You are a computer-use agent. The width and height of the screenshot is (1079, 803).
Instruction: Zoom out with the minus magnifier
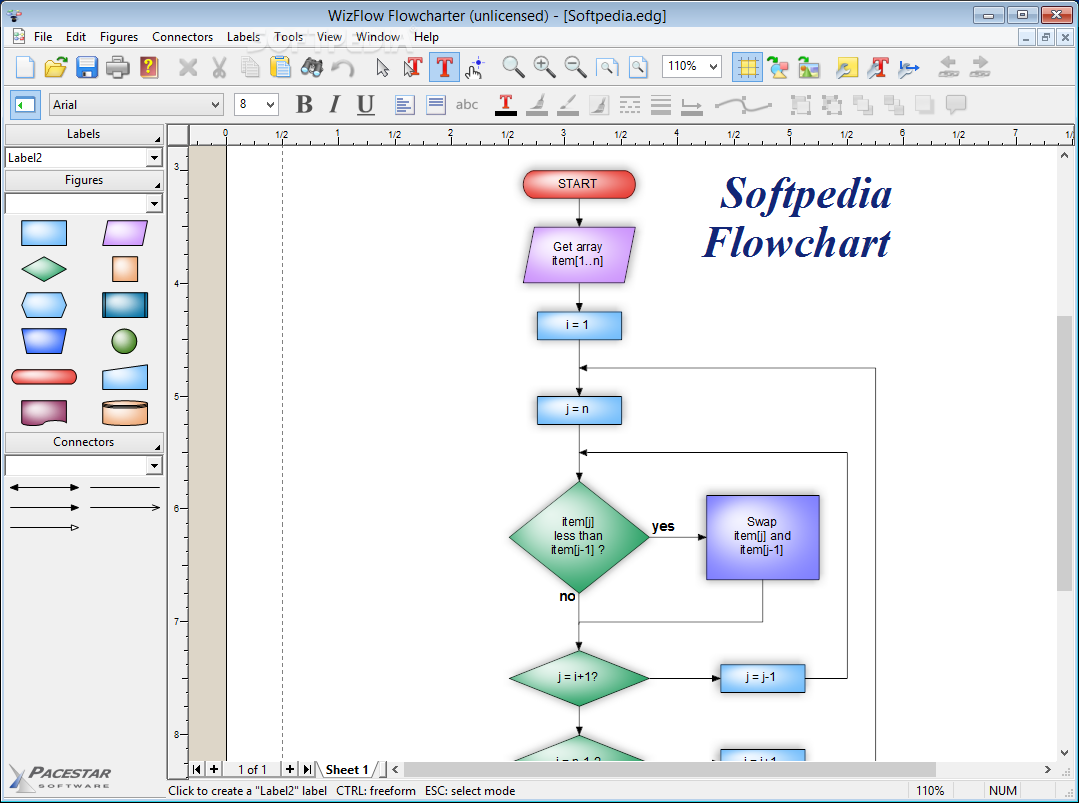575,67
